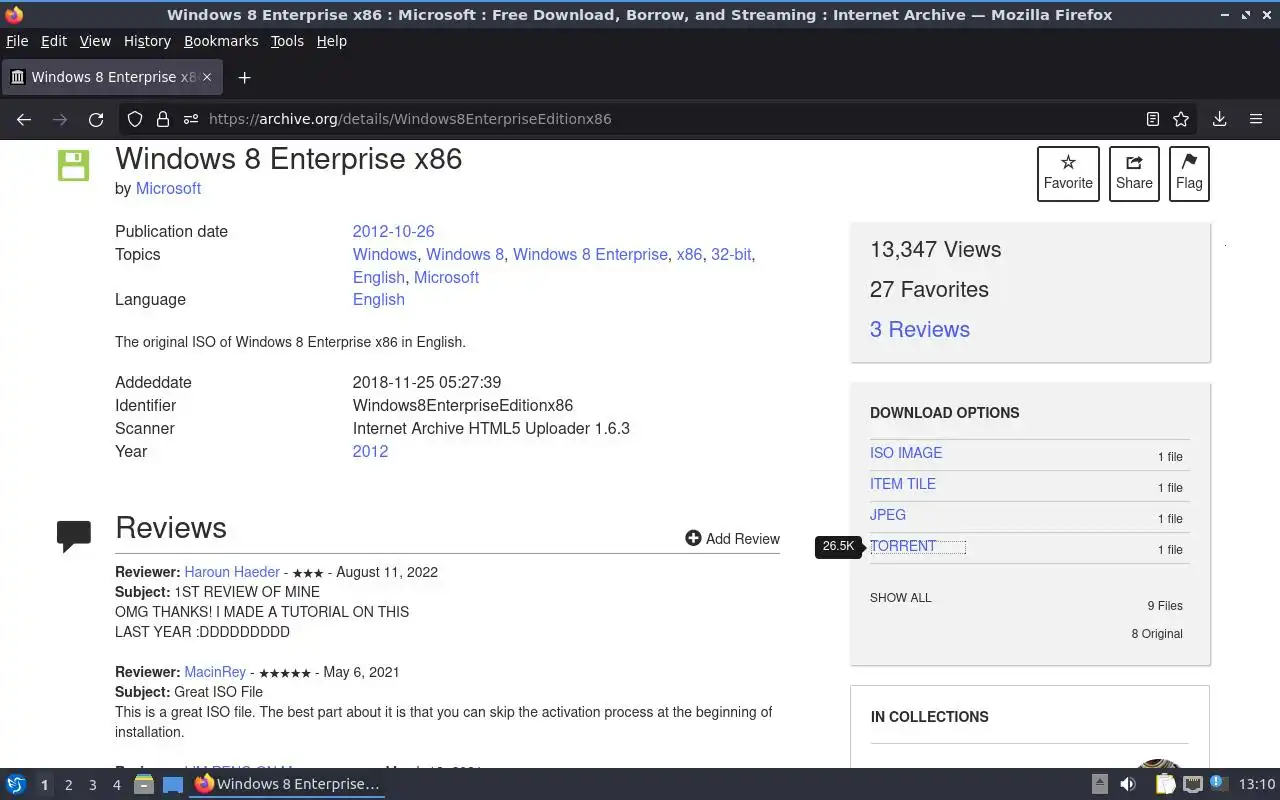Open the English language link
The image size is (1280, 800).
[378, 299]
